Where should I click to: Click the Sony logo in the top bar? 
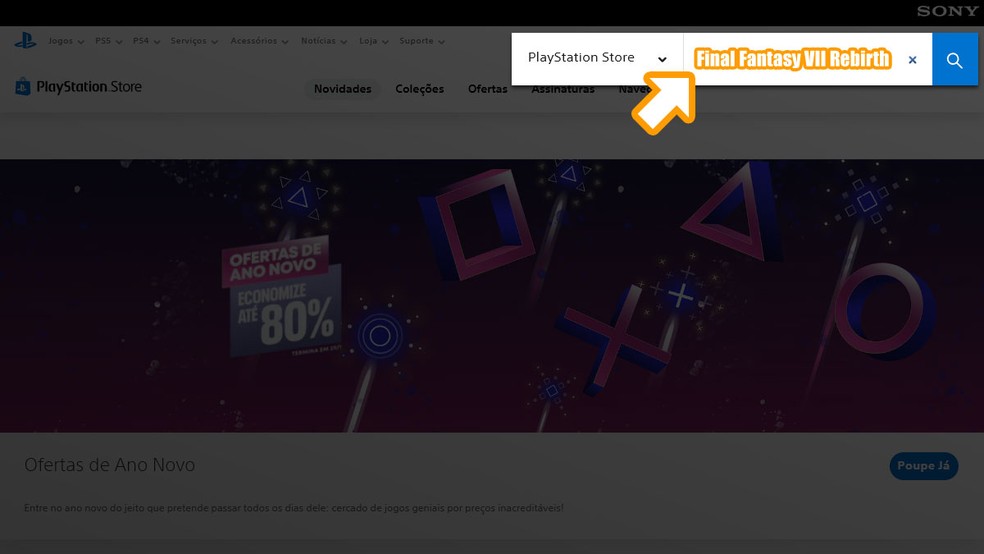(947, 11)
